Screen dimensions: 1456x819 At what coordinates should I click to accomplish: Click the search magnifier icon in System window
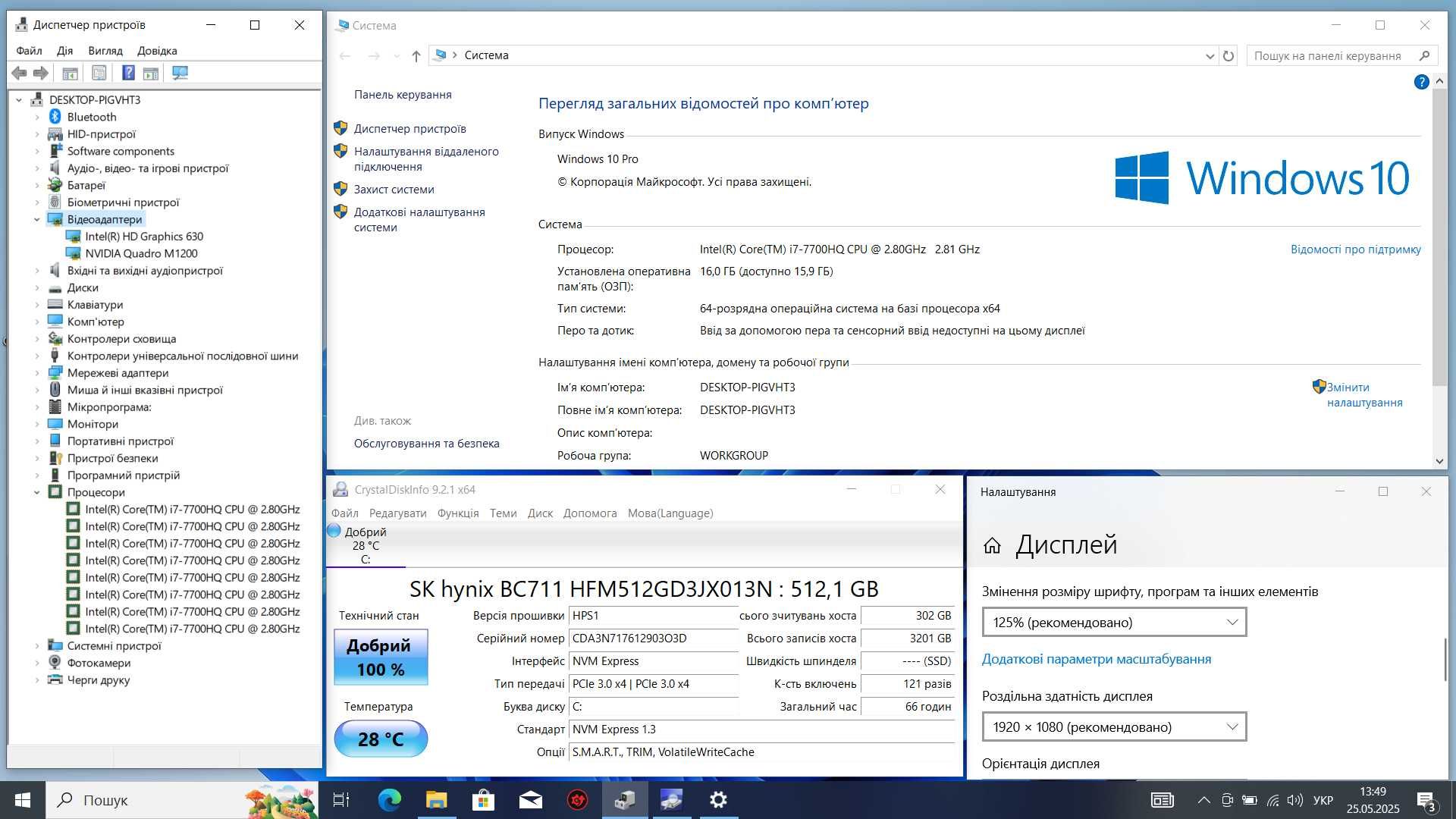tap(1424, 55)
